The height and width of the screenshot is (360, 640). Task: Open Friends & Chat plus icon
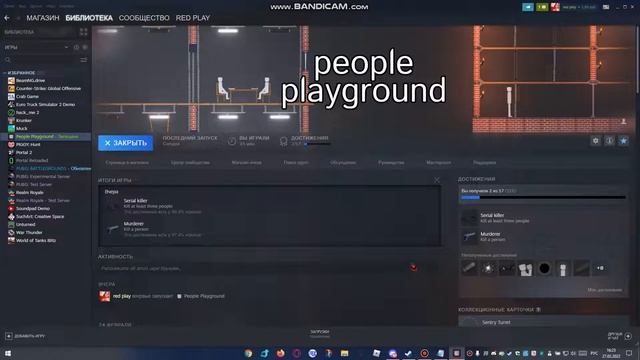tap(628, 336)
